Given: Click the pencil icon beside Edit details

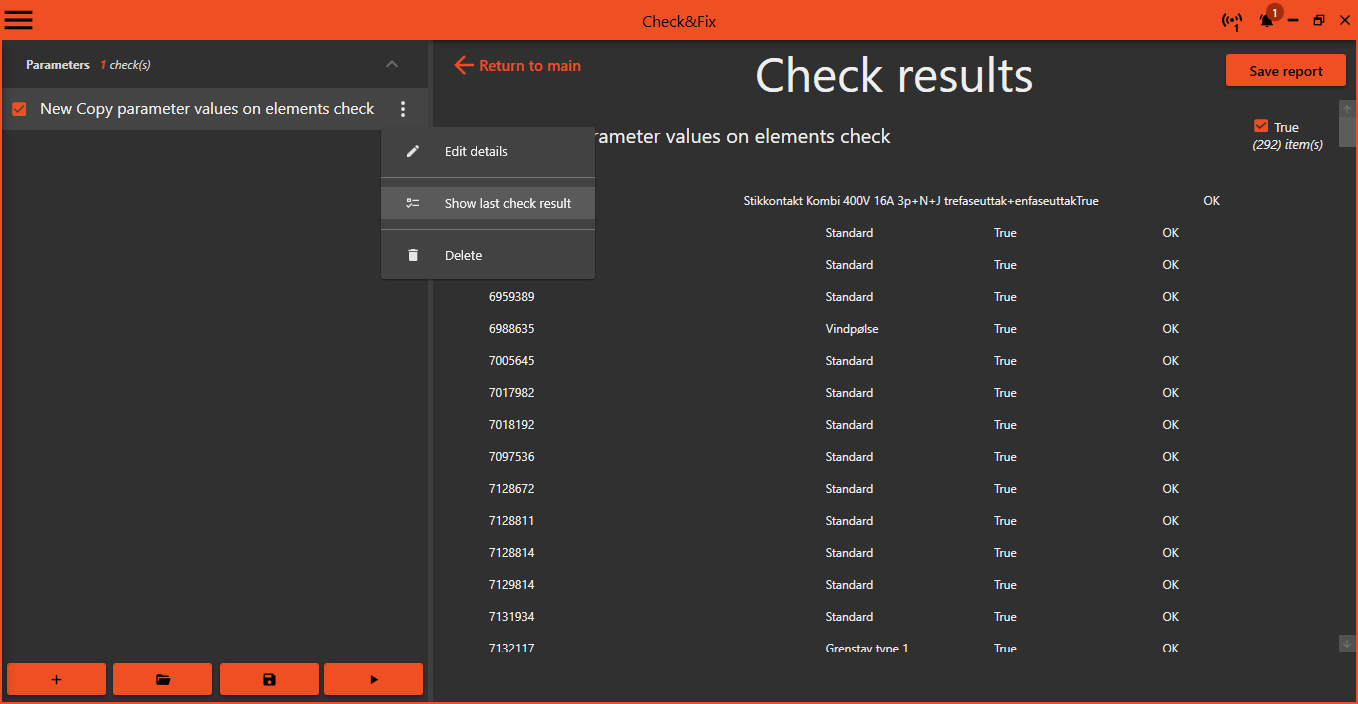Looking at the screenshot, I should [x=413, y=151].
